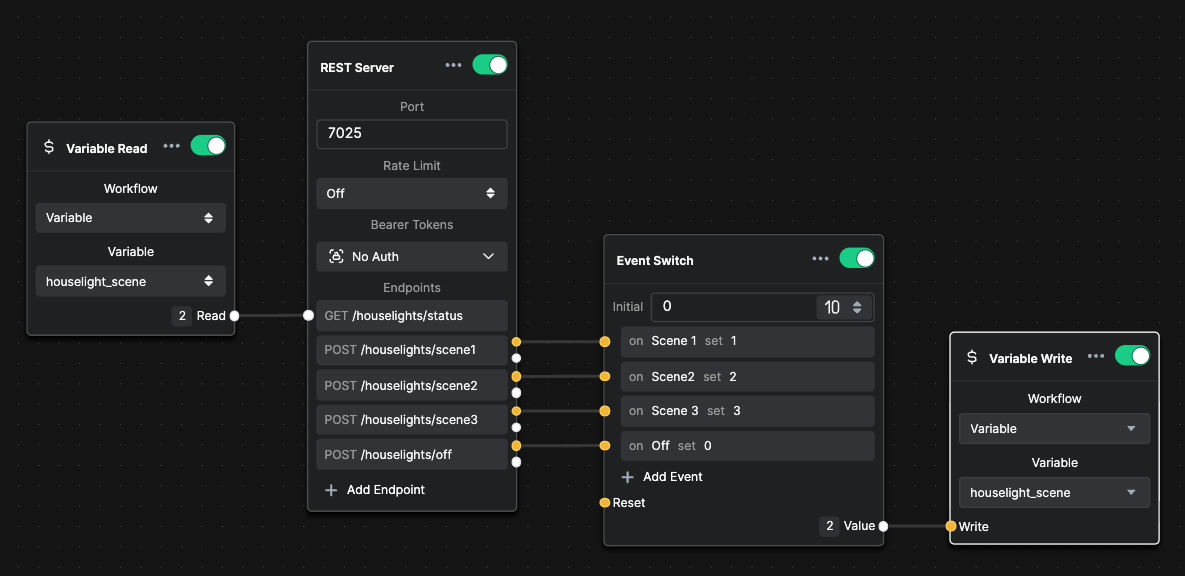Select the POST /houselights/scene2 endpoint
This screenshot has height=576, width=1185.
click(412, 385)
